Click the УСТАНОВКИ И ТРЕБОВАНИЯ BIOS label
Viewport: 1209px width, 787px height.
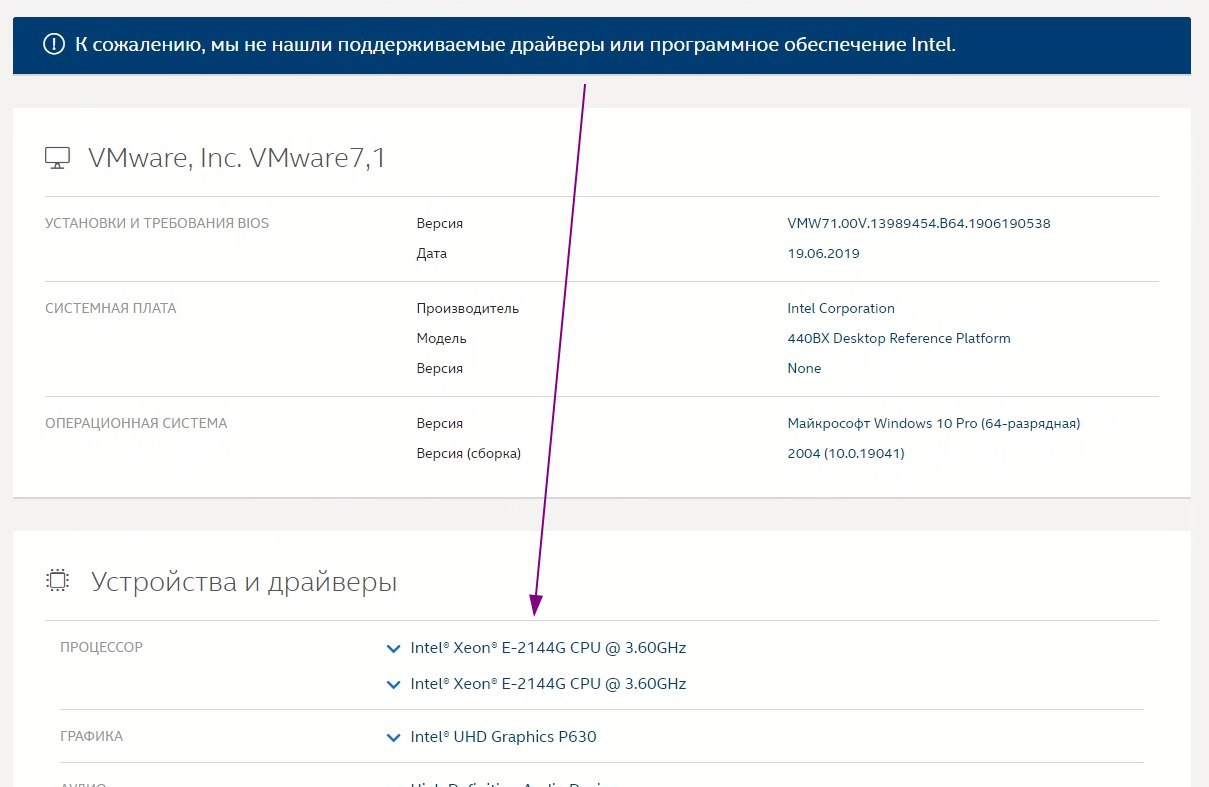(157, 223)
